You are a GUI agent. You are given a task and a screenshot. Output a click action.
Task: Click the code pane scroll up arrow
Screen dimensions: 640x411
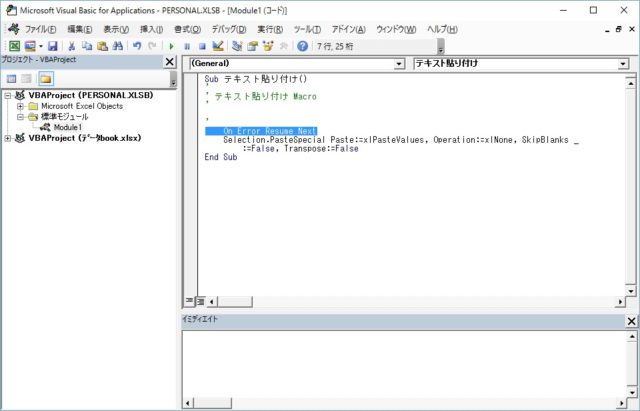point(631,83)
